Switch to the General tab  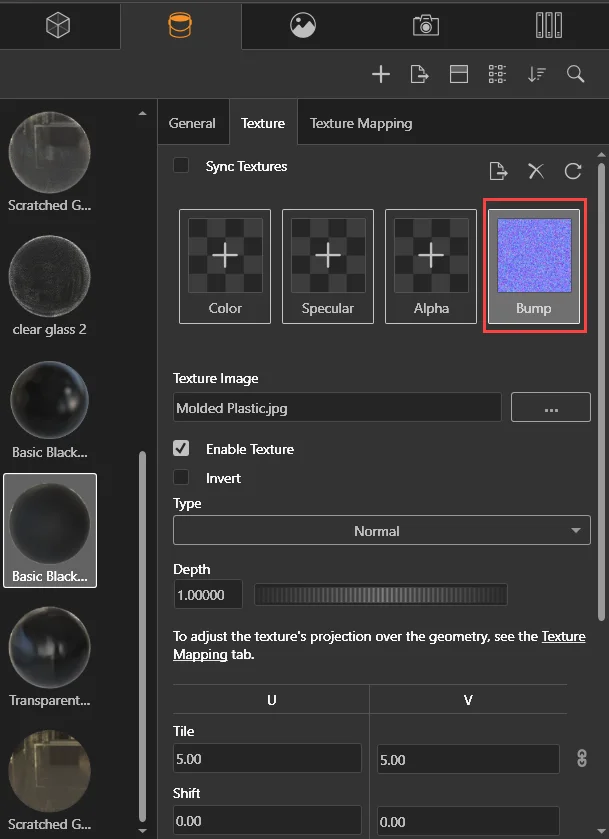[192, 123]
